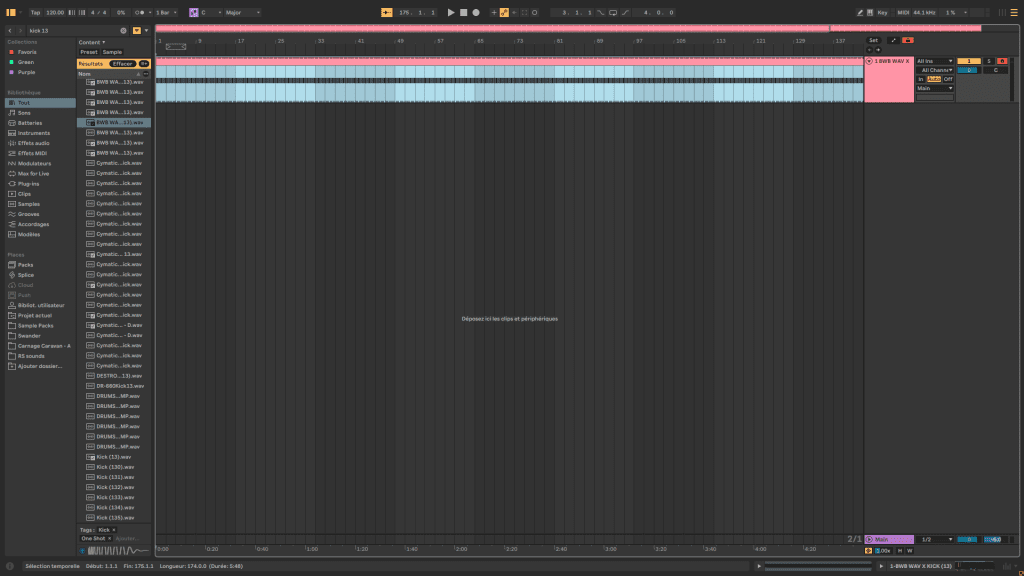
Task: Open the Major scale dropdown
Action: click(x=242, y=12)
